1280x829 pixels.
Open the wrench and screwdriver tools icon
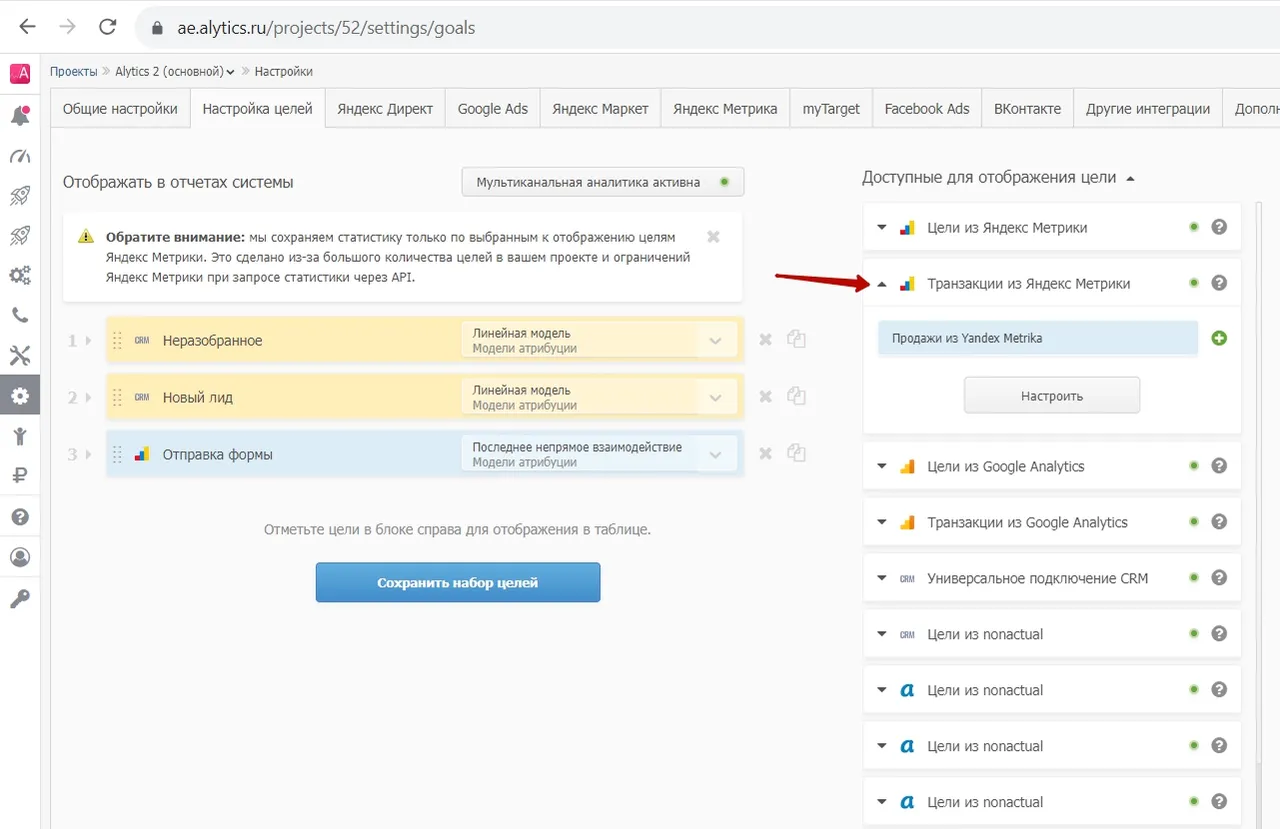tap(20, 355)
